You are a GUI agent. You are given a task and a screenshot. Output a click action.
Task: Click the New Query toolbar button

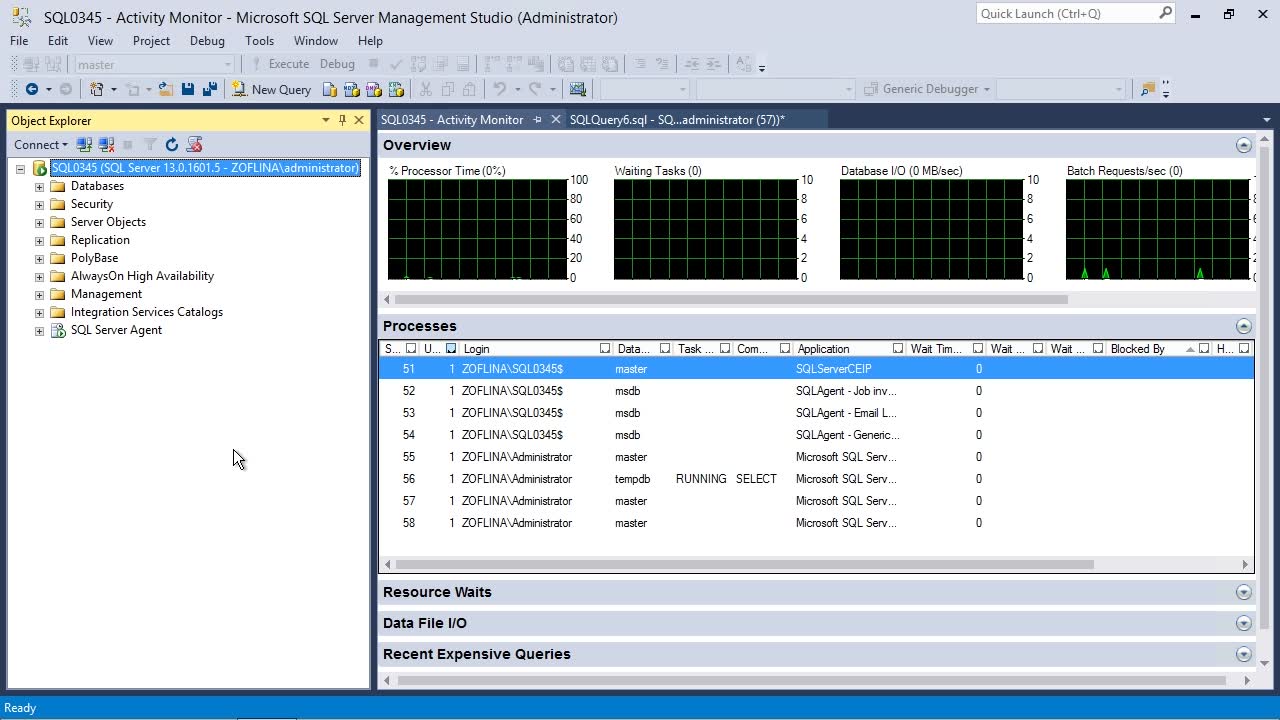[272, 89]
